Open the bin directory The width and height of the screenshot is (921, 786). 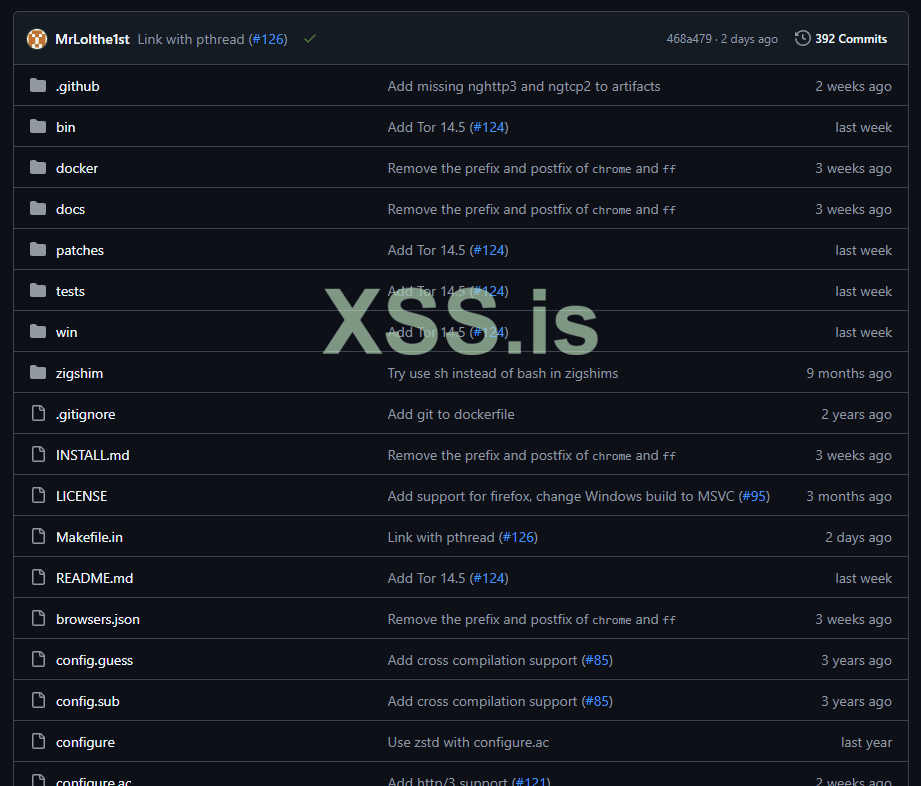click(65, 127)
